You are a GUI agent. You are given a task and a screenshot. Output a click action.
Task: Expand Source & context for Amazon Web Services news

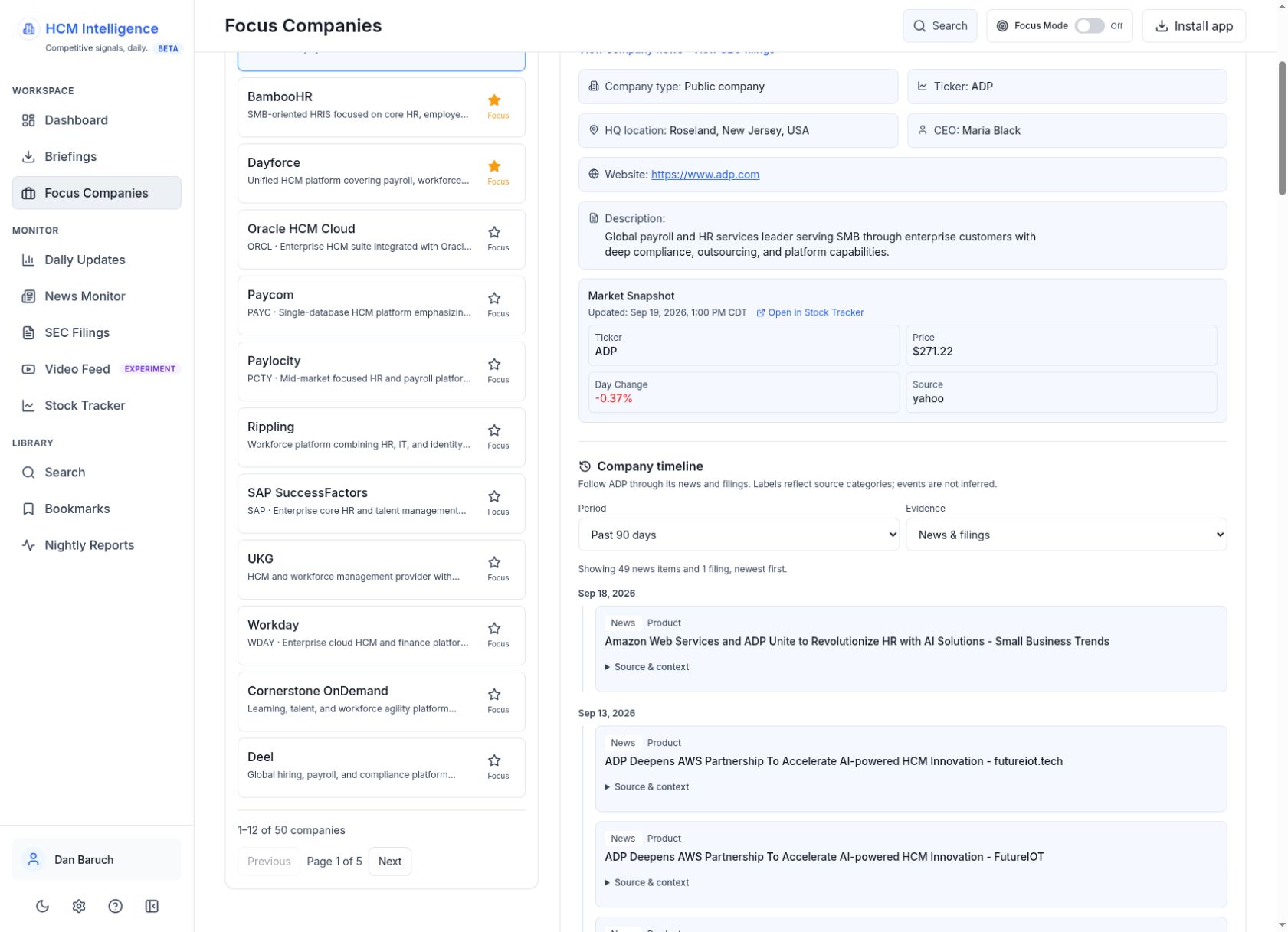tap(647, 667)
